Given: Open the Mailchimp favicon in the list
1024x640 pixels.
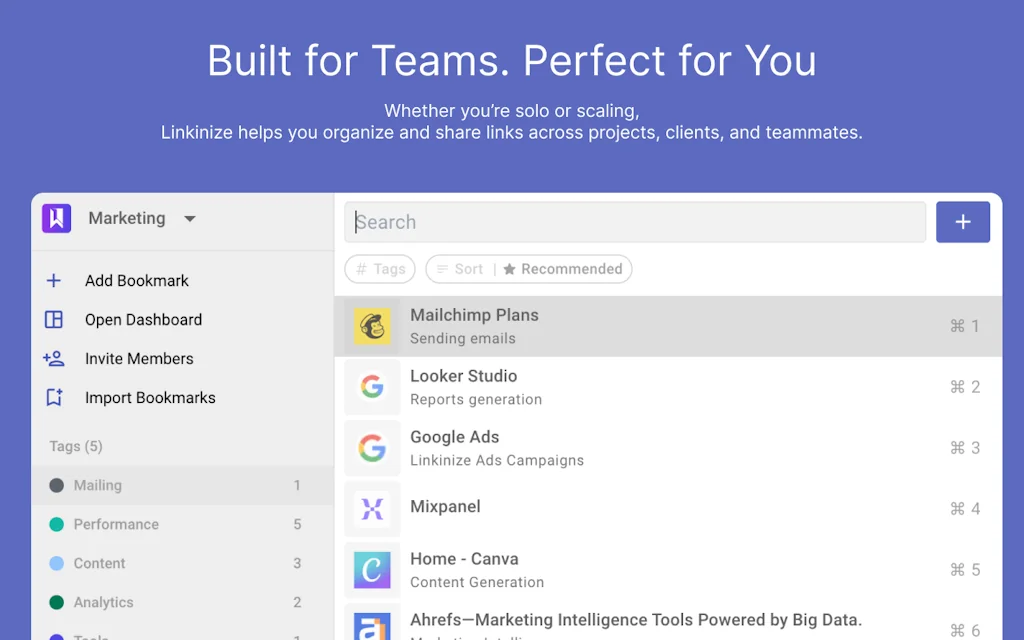Looking at the screenshot, I should pos(372,325).
